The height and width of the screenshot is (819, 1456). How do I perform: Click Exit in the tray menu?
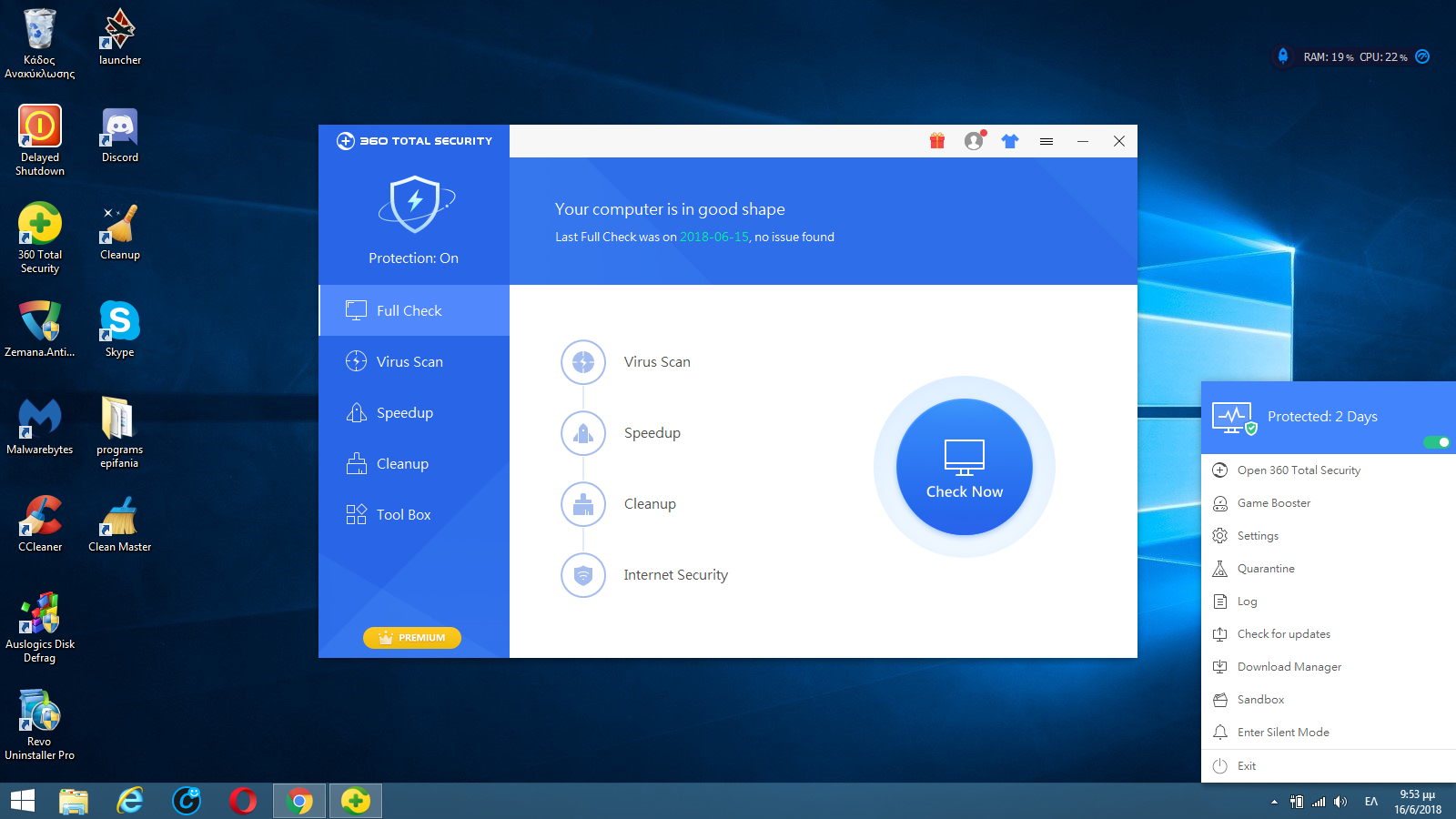point(1329,766)
